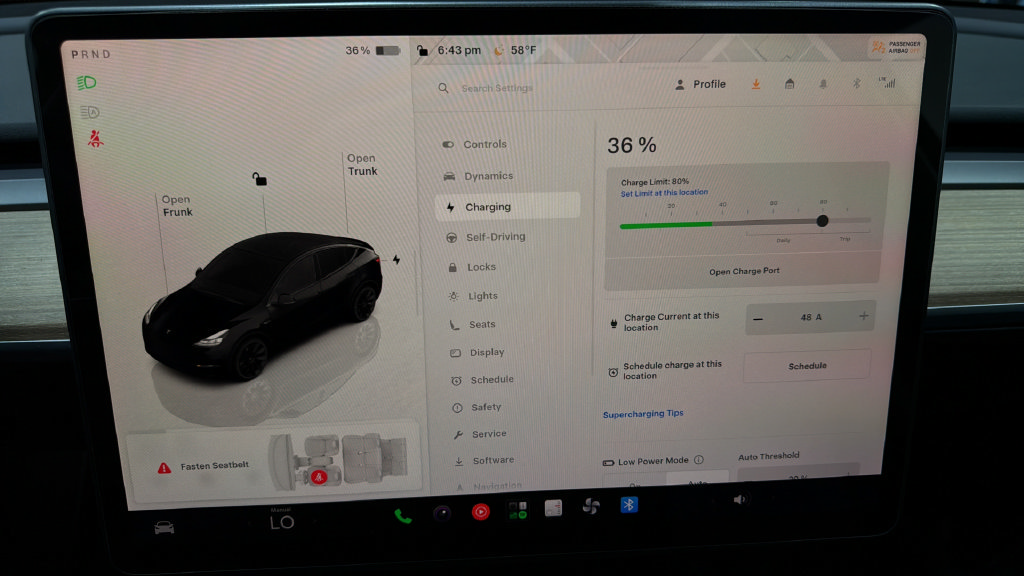Tap the software update download arrow icon
Screen dimensions: 1024x576
tap(756, 84)
